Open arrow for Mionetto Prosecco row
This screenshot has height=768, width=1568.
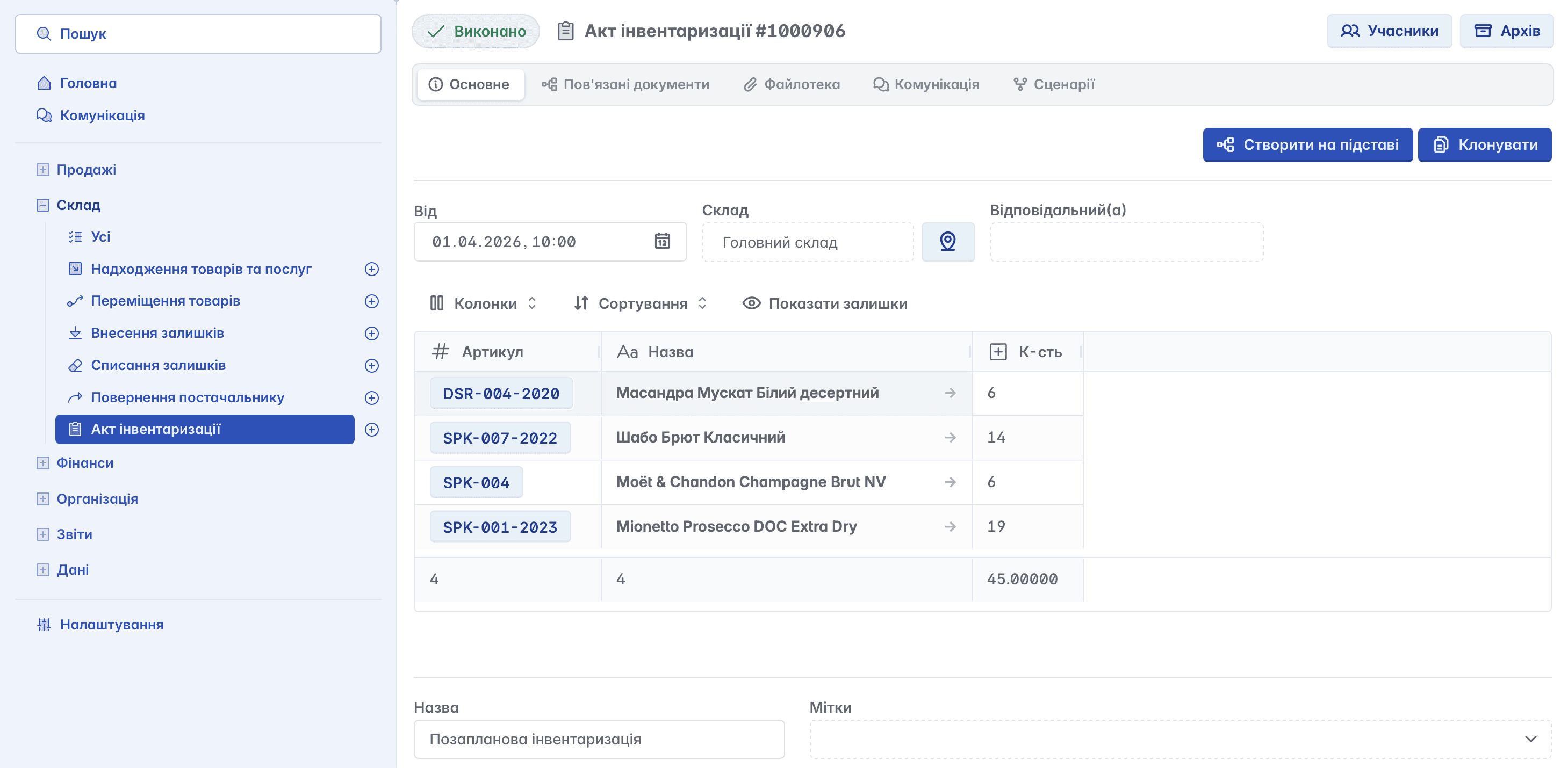point(950,526)
